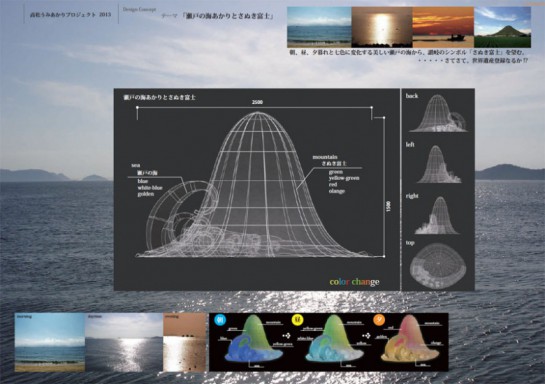
Task: Click the "mountain" label beside the wireframe
Action: [x=325, y=157]
